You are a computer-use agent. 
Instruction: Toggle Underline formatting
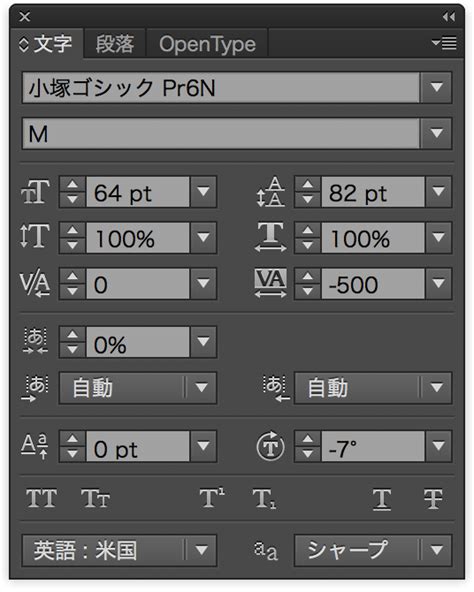(x=382, y=500)
